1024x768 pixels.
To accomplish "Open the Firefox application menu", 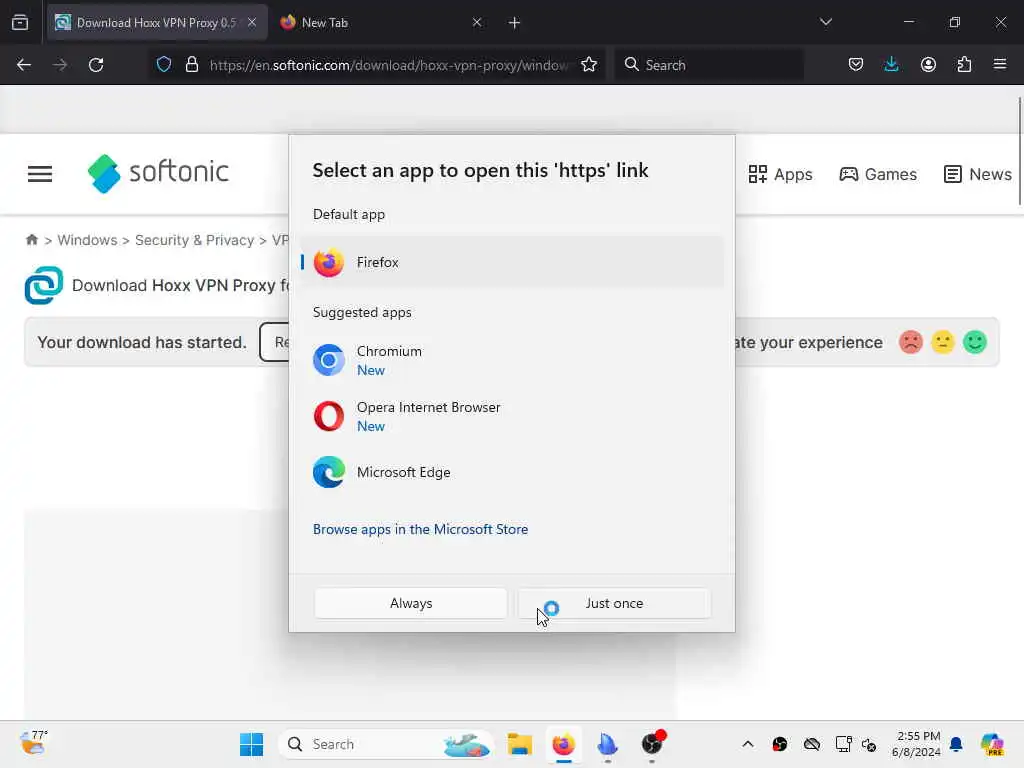I will [1000, 65].
